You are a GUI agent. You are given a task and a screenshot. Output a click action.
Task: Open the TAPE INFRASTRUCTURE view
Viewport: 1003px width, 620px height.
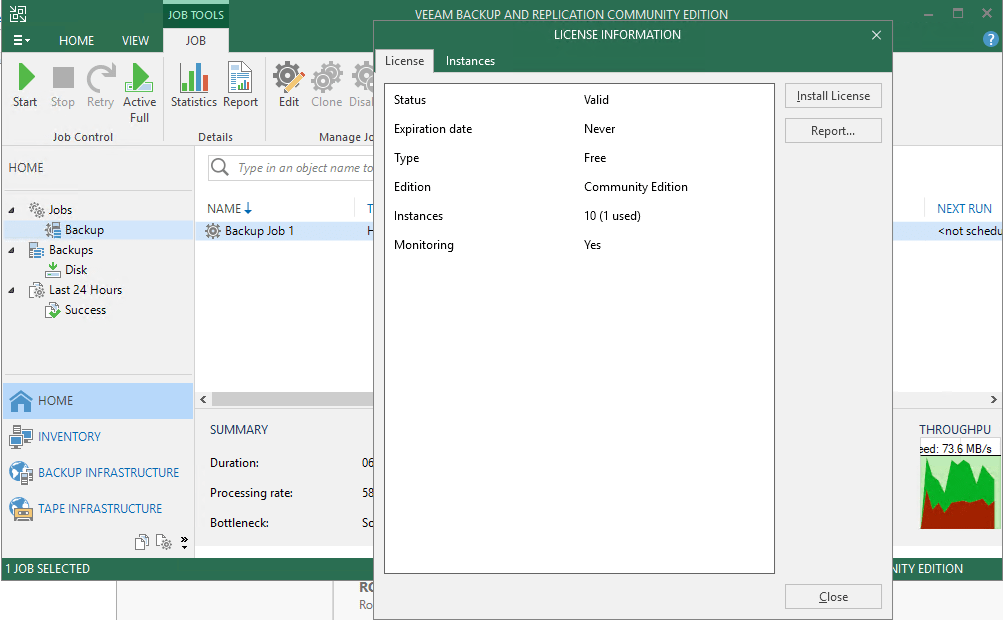point(100,509)
